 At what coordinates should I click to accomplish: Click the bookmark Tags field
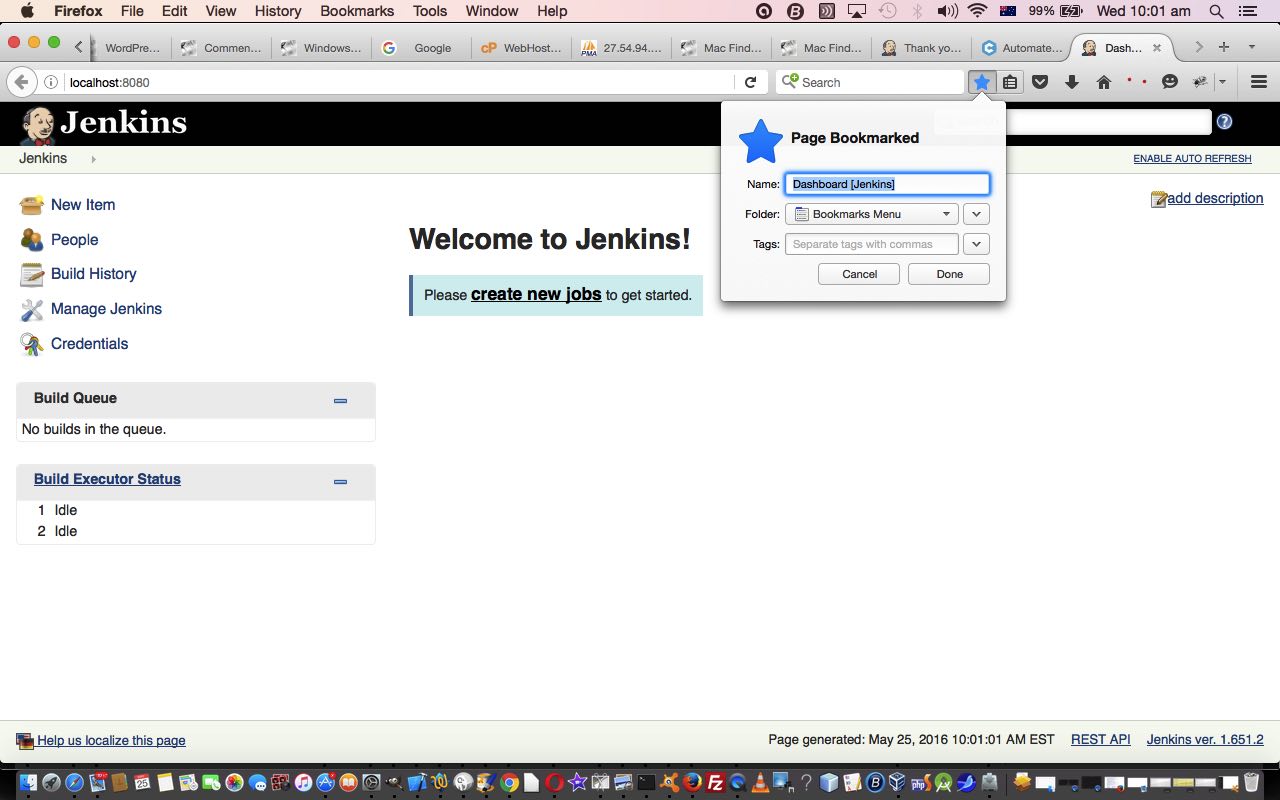[872, 244]
